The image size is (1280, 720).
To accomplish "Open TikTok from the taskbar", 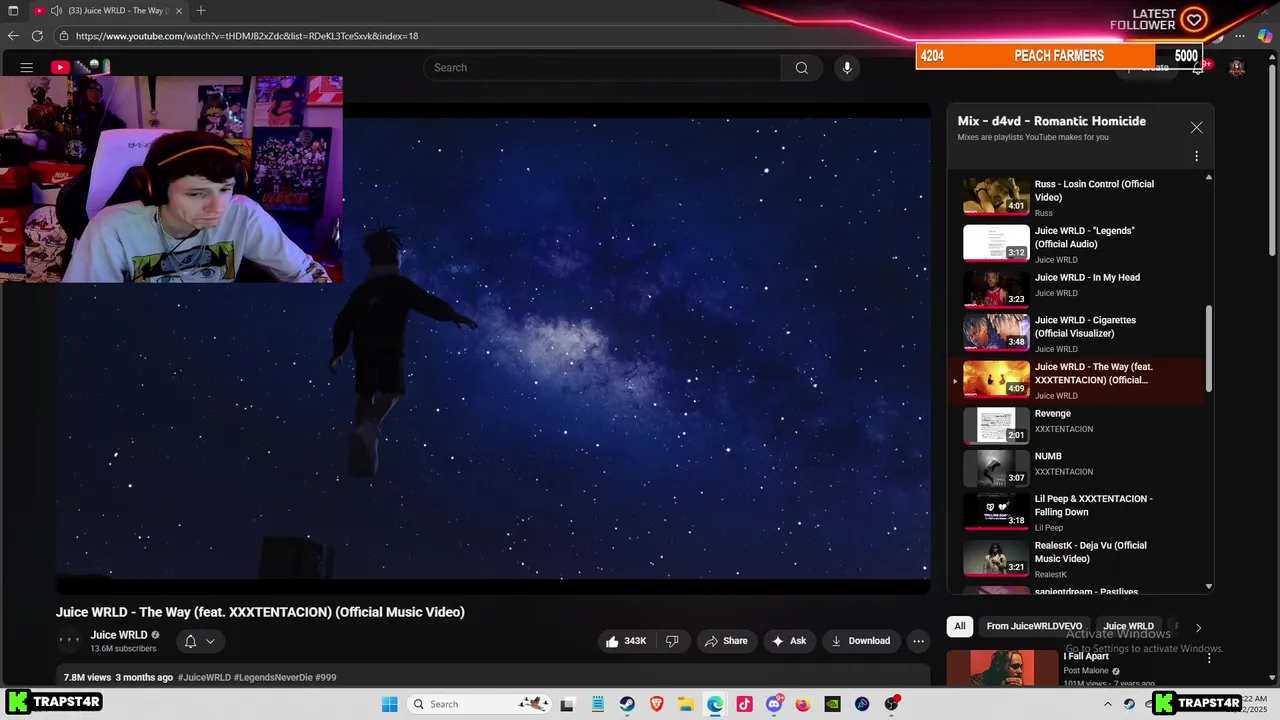I will 744,704.
